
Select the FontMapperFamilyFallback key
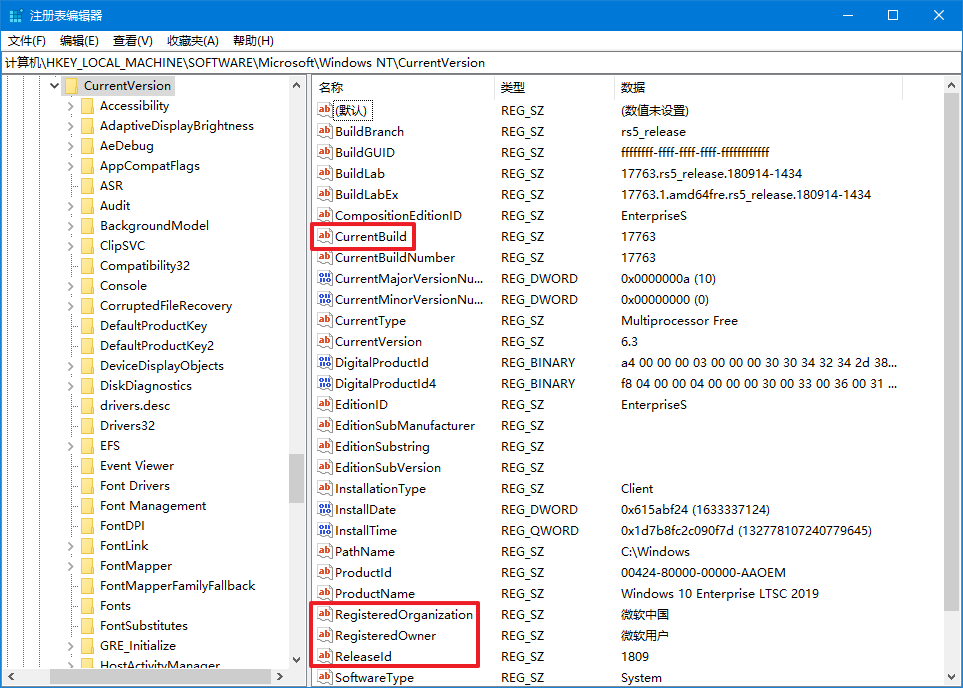(x=177, y=585)
